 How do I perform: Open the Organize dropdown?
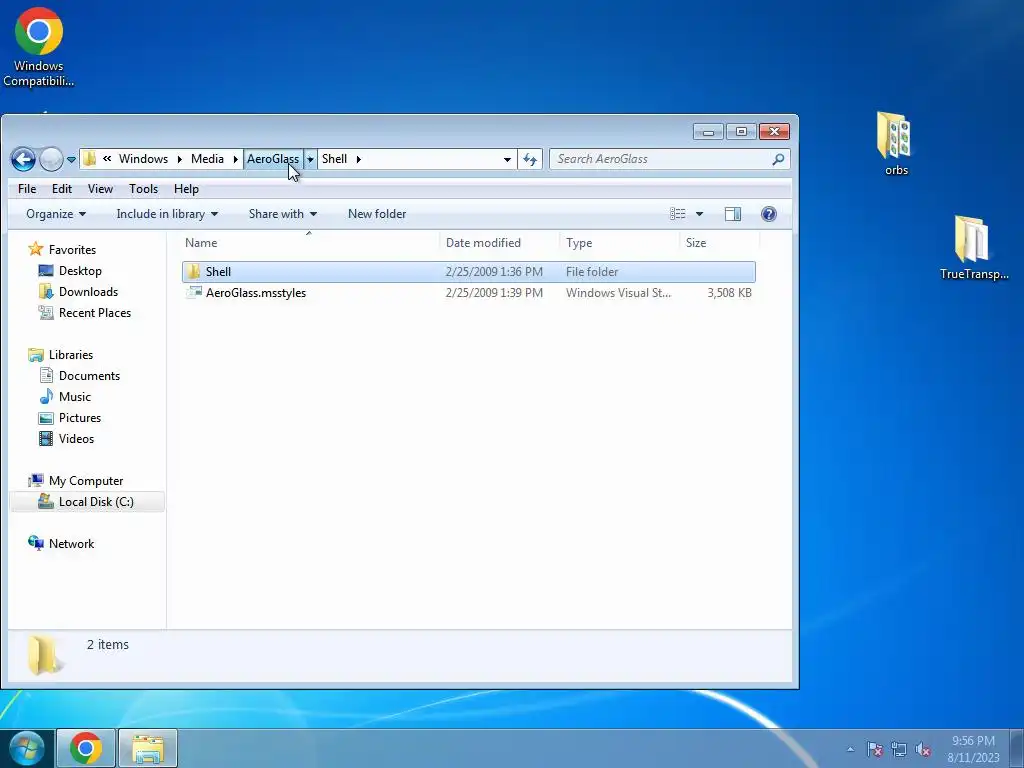(56, 214)
